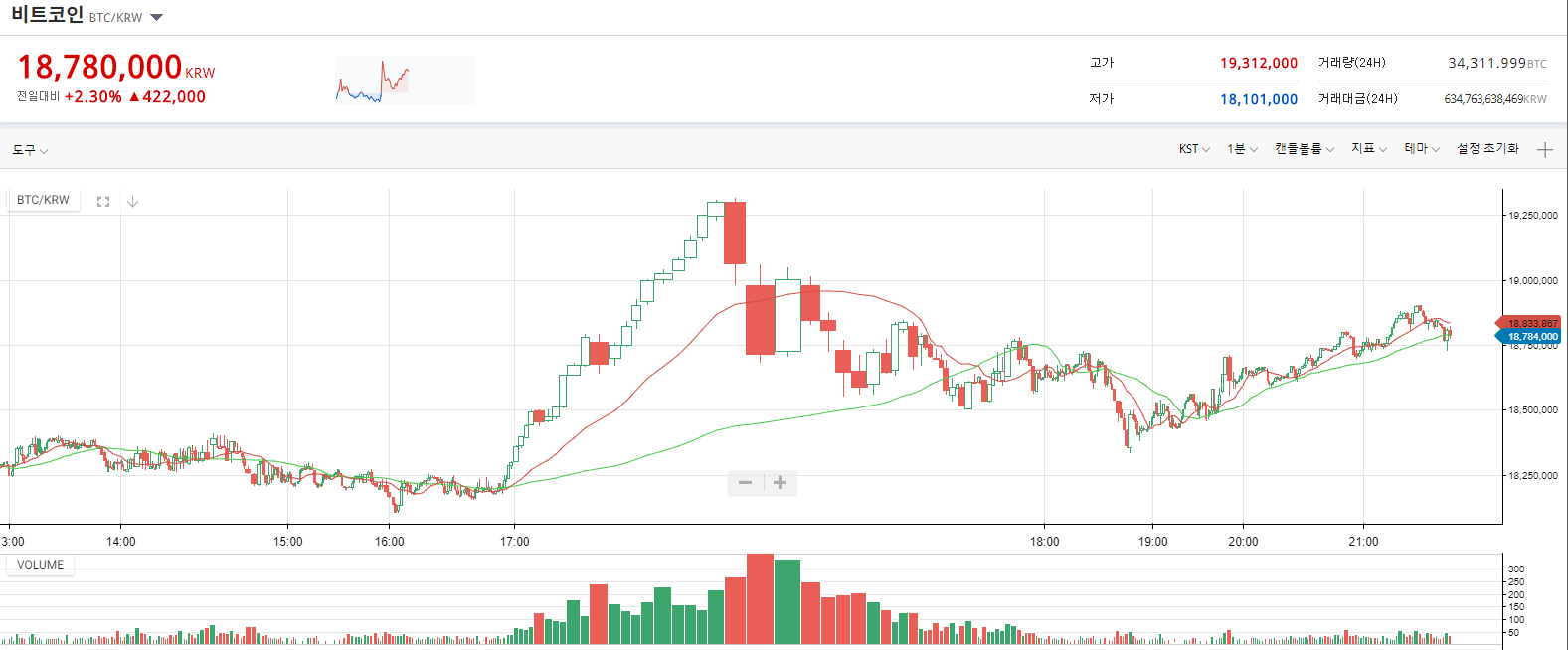Image resolution: width=1568 pixels, height=650 pixels.
Task: Toggle the BTC/KRW symbol label on chart
Action: coord(42,200)
